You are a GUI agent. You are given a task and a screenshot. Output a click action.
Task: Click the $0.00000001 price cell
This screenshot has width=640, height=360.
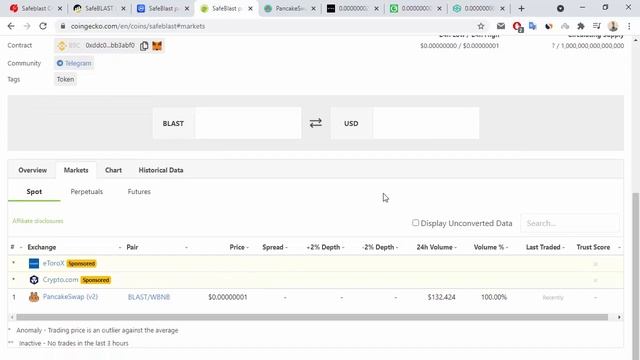228,297
